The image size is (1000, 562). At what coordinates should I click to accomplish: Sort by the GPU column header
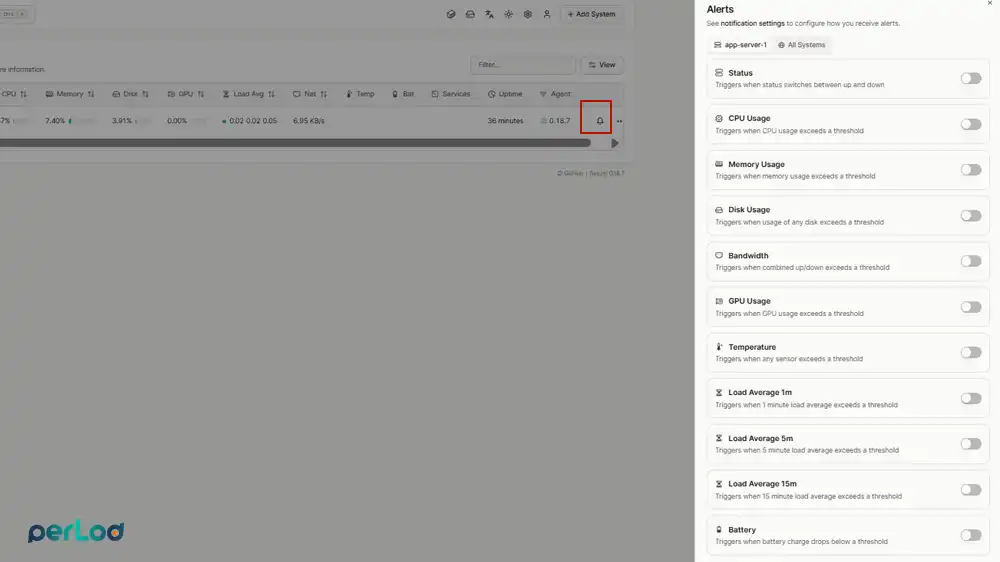click(x=186, y=94)
